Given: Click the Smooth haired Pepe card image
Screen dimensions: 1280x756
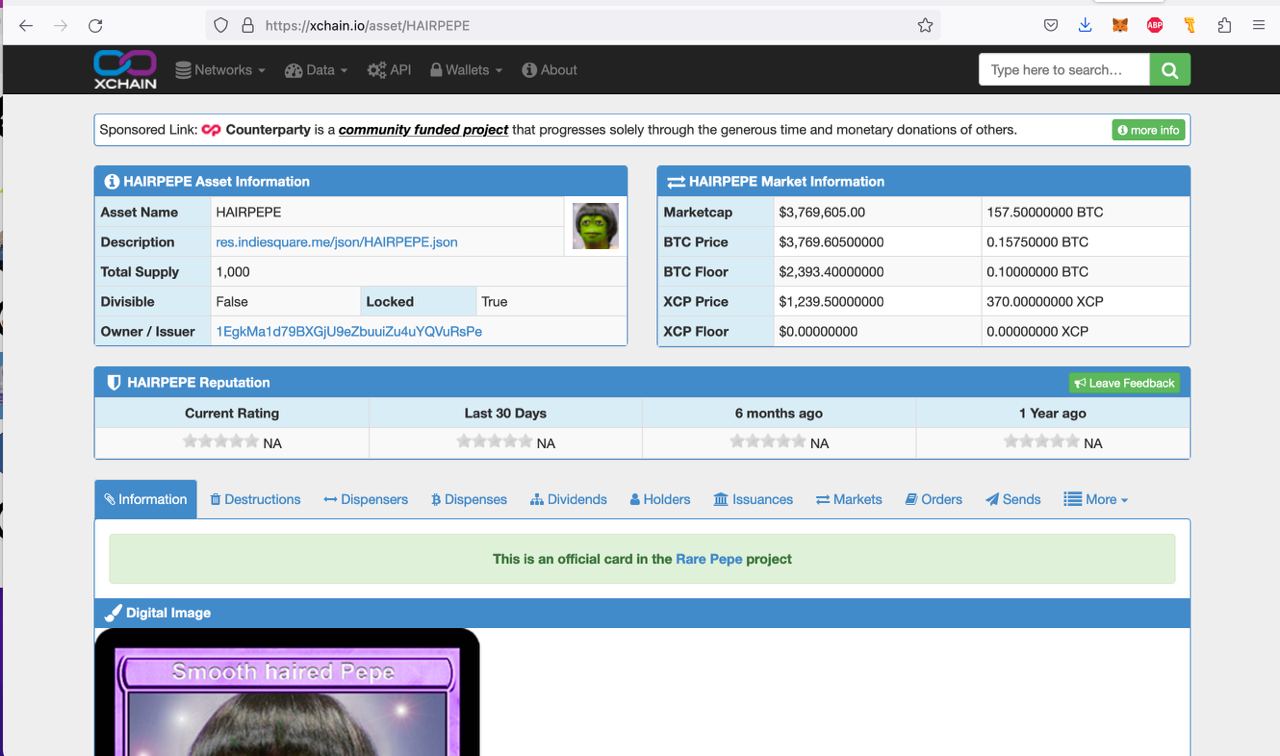Looking at the screenshot, I should [x=287, y=692].
